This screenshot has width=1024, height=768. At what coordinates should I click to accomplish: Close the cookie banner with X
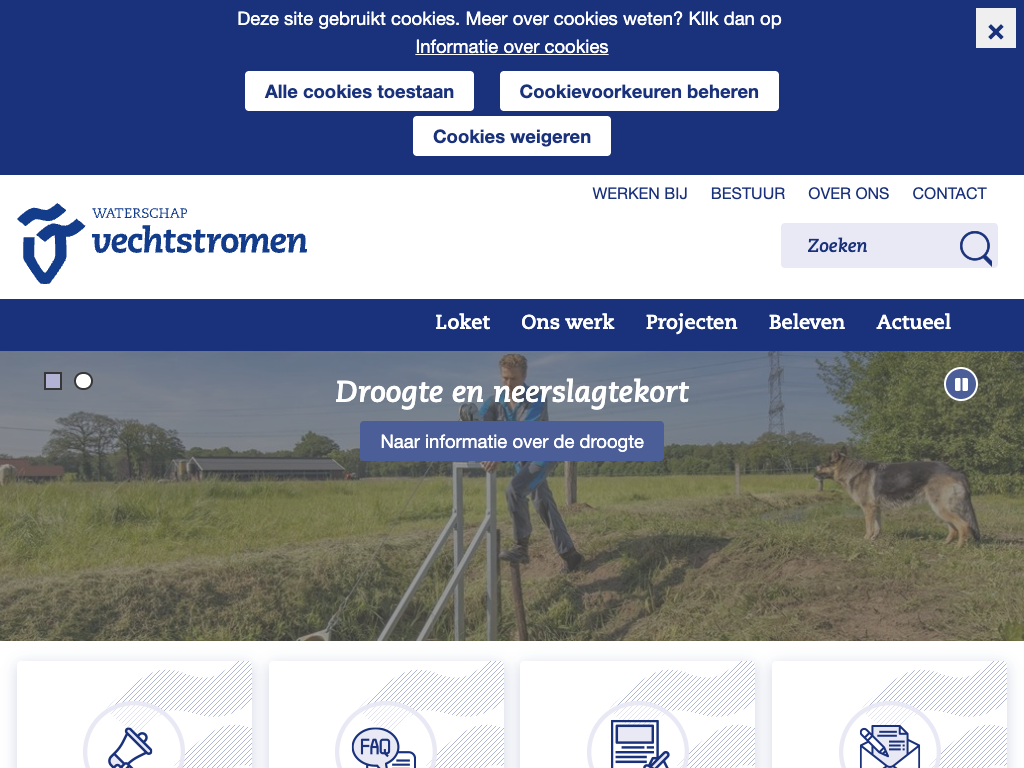click(x=996, y=28)
